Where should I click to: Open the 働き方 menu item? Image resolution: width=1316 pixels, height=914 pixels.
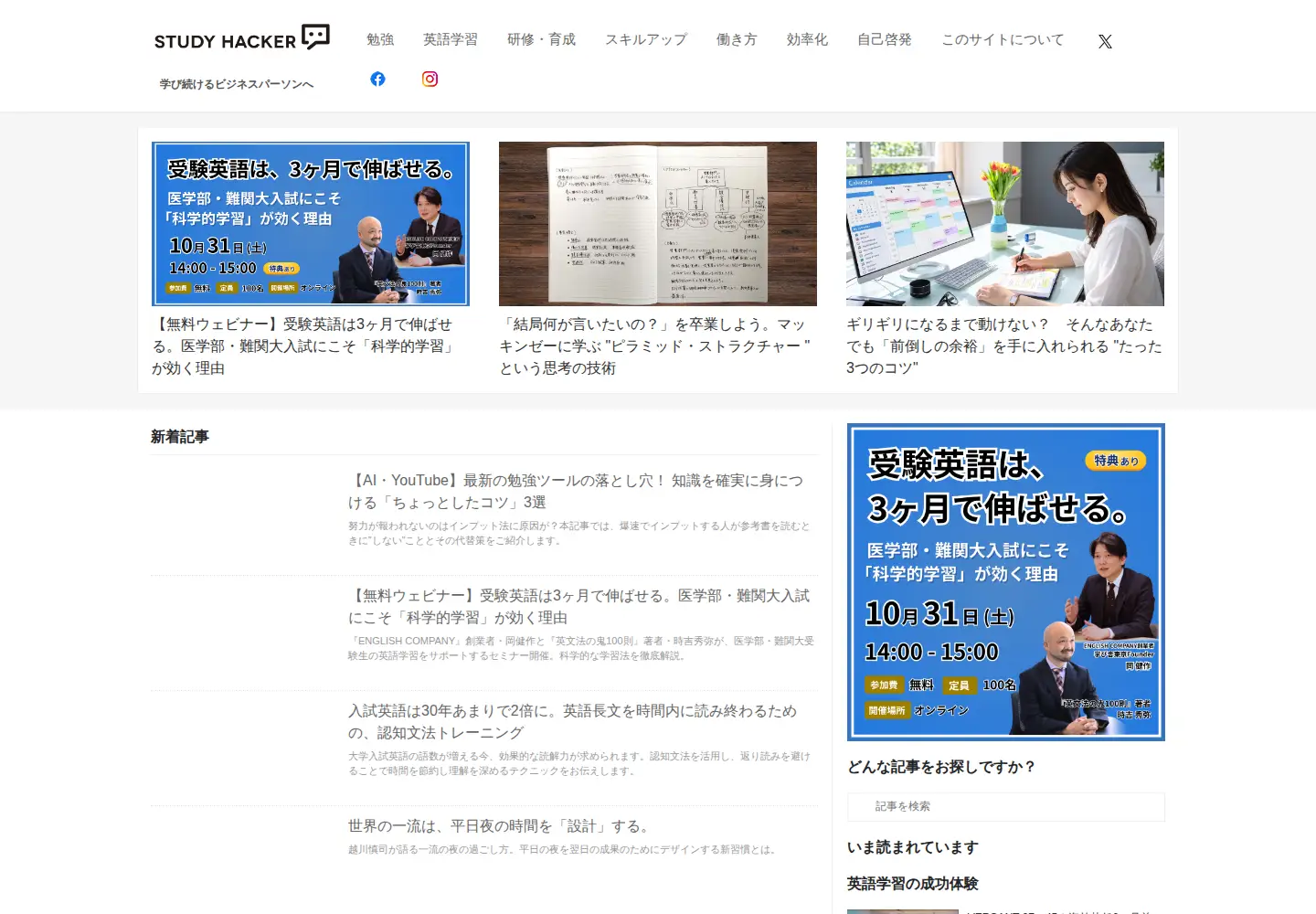pos(737,39)
